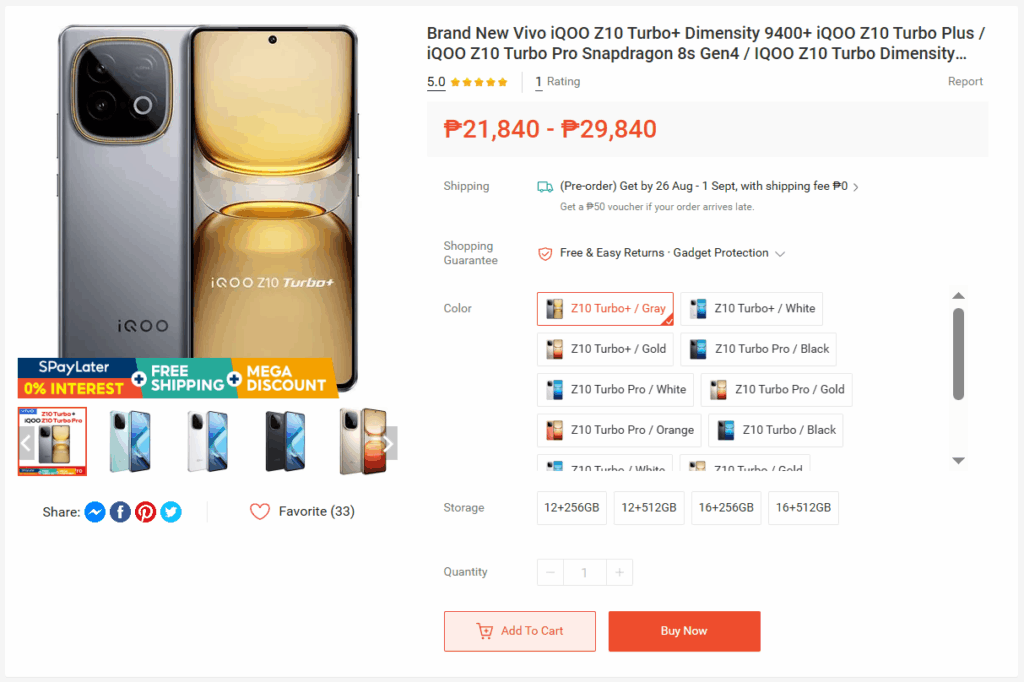The image size is (1024, 682).
Task: Click the cart icon inside Add To Cart
Action: (489, 631)
